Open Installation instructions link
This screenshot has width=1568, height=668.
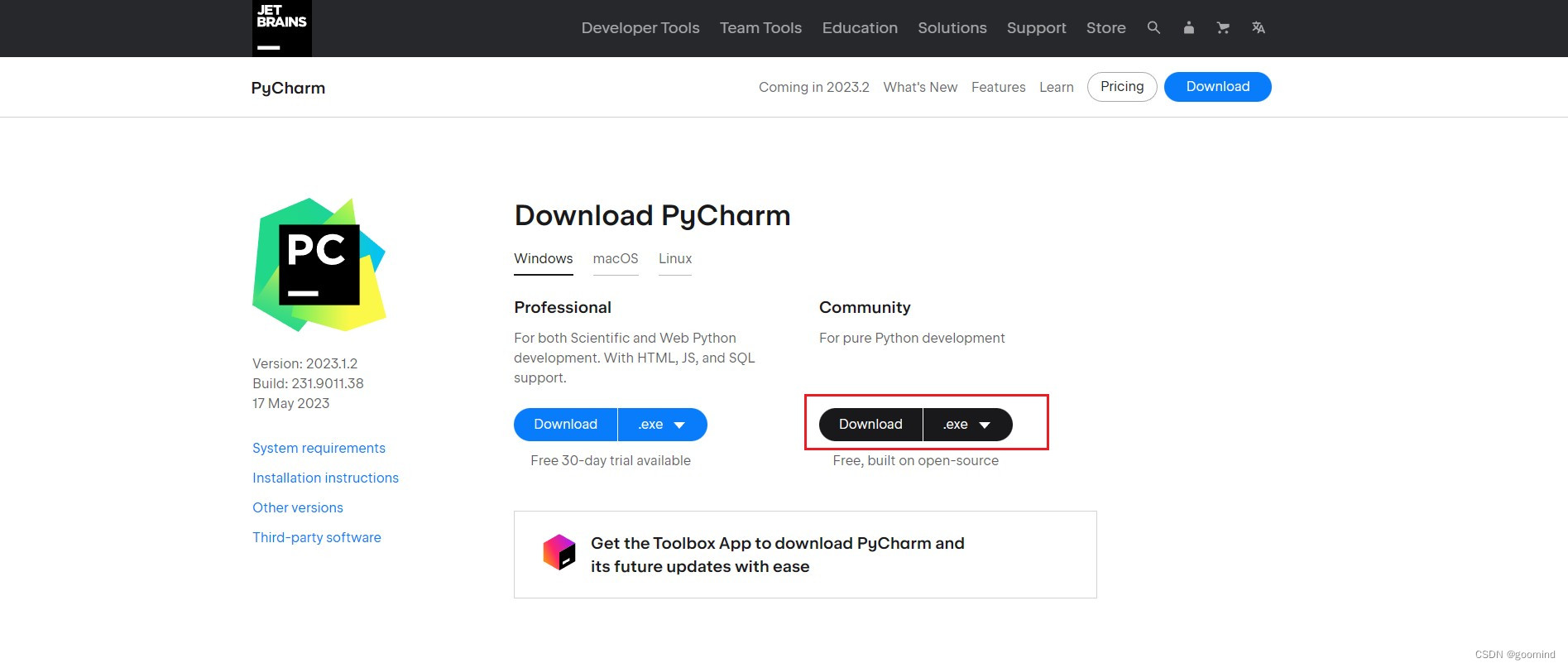[x=325, y=478]
